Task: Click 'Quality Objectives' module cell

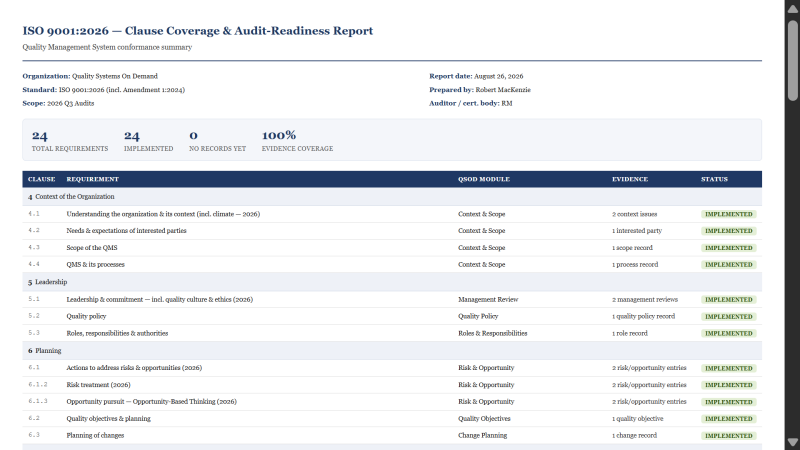Action: point(484,418)
